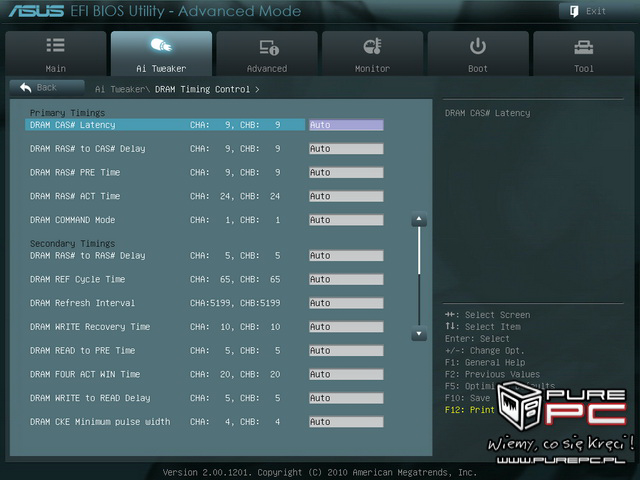
Task: Open the Tool tab printer icon
Action: pyautogui.click(x=584, y=47)
